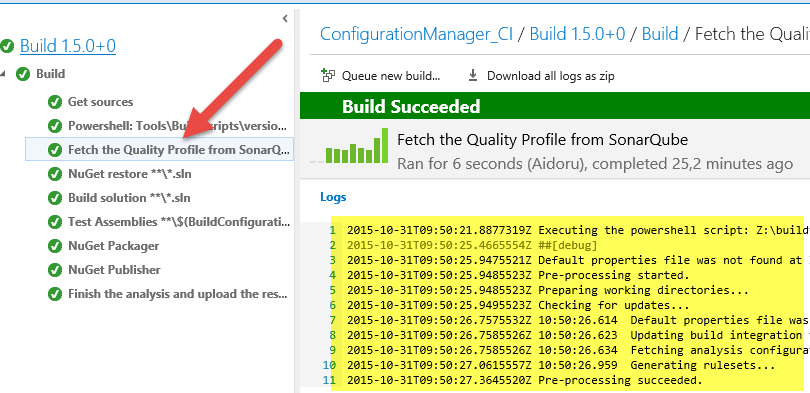The height and width of the screenshot is (393, 810).
Task: Click Download all logs as zip
Action: tap(551, 76)
